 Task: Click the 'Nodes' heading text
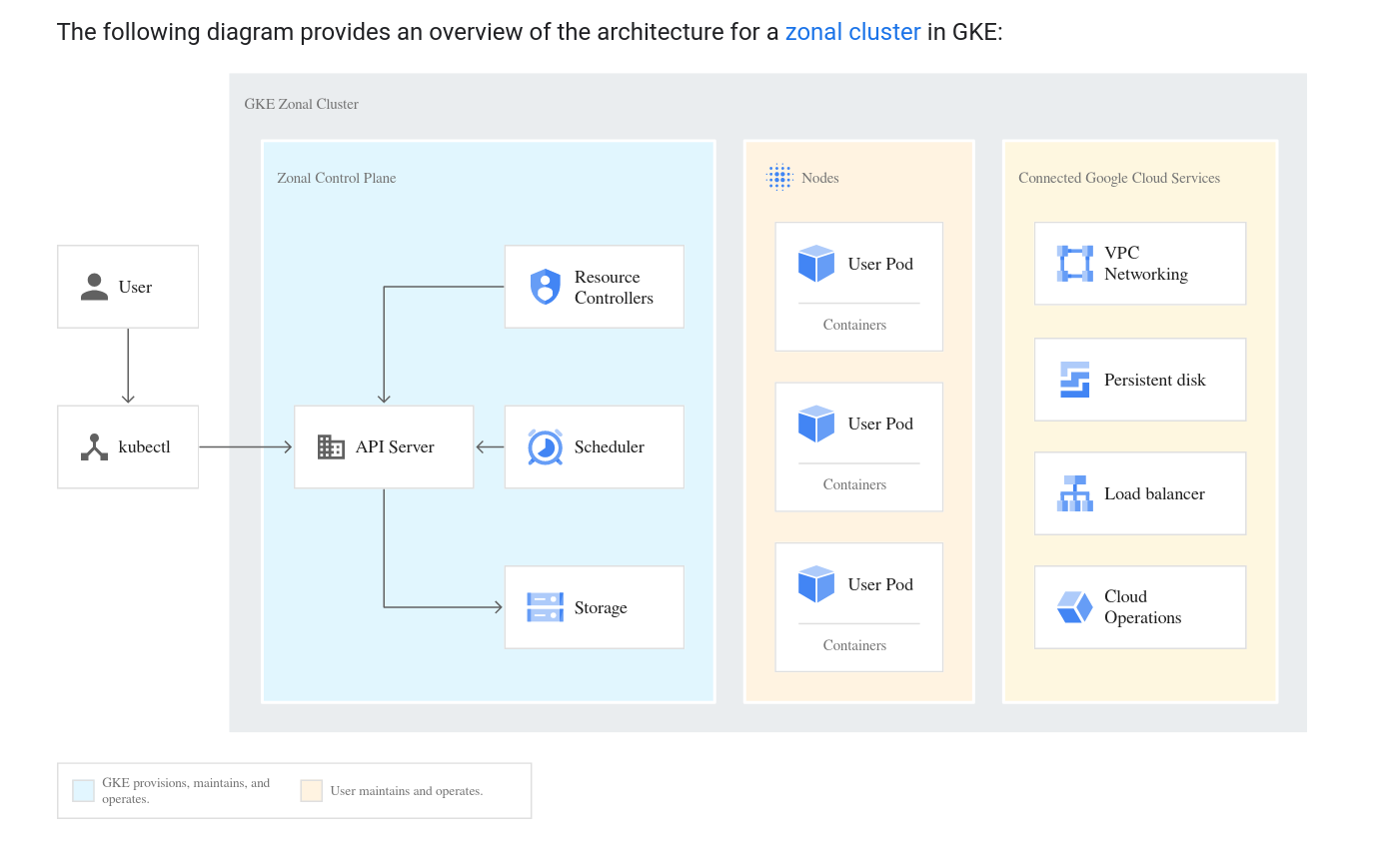[x=820, y=178]
